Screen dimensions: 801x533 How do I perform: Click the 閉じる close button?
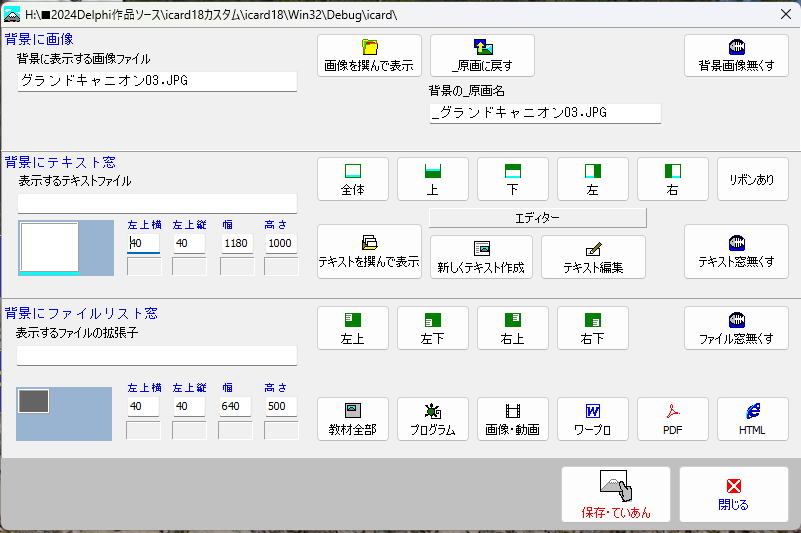click(733, 494)
